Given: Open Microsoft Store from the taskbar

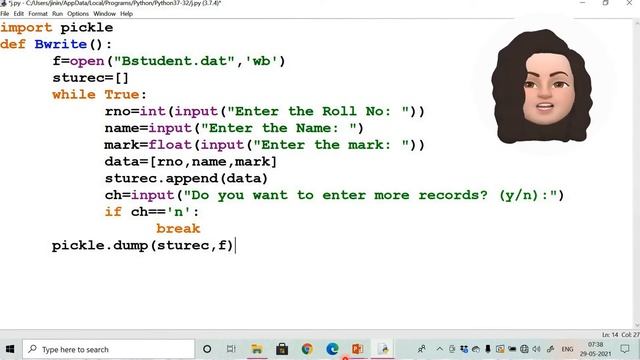Looking at the screenshot, I should 282,349.
